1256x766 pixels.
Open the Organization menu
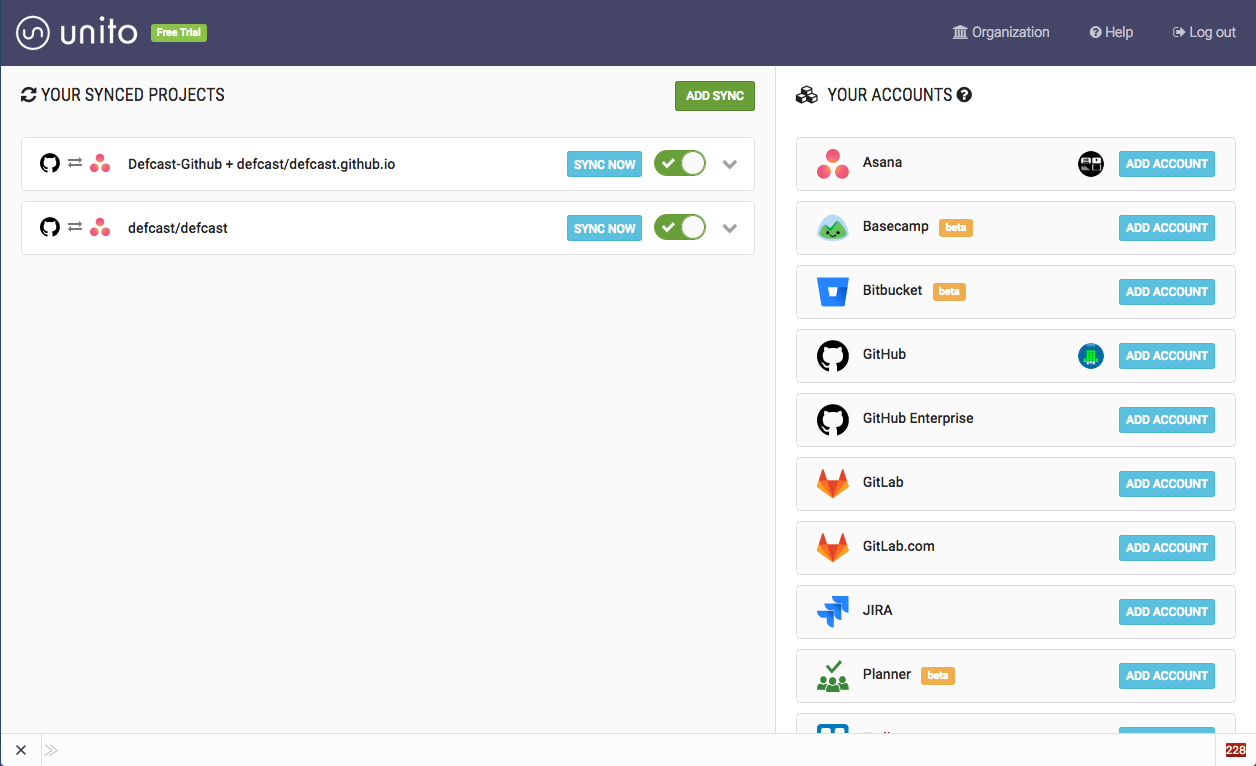[x=1001, y=32]
